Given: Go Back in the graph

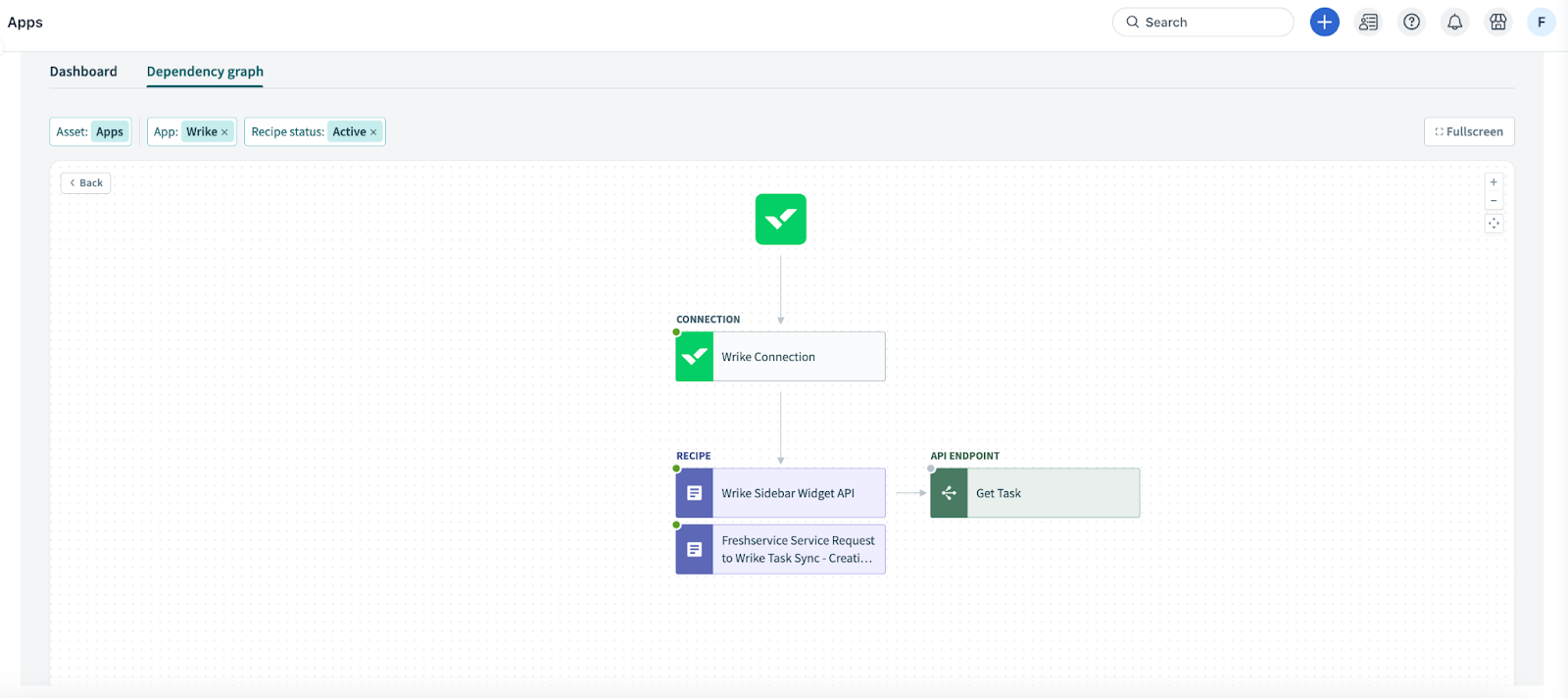Looking at the screenshot, I should [x=85, y=183].
